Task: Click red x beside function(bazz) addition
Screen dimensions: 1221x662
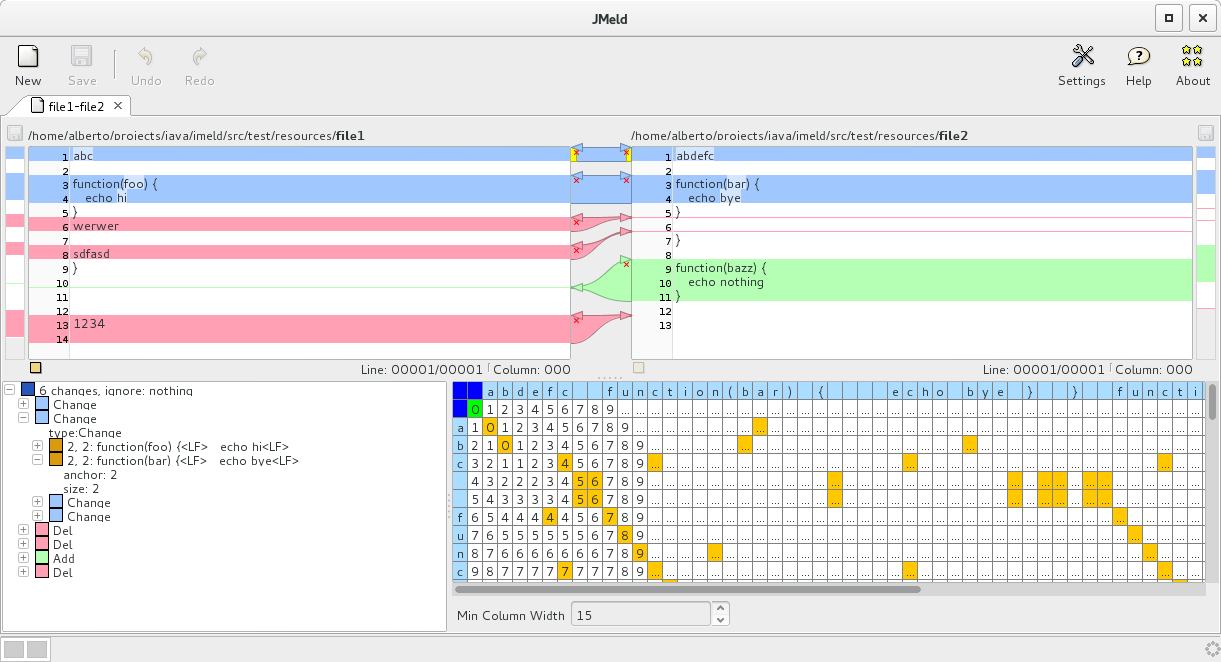Action: [627, 265]
